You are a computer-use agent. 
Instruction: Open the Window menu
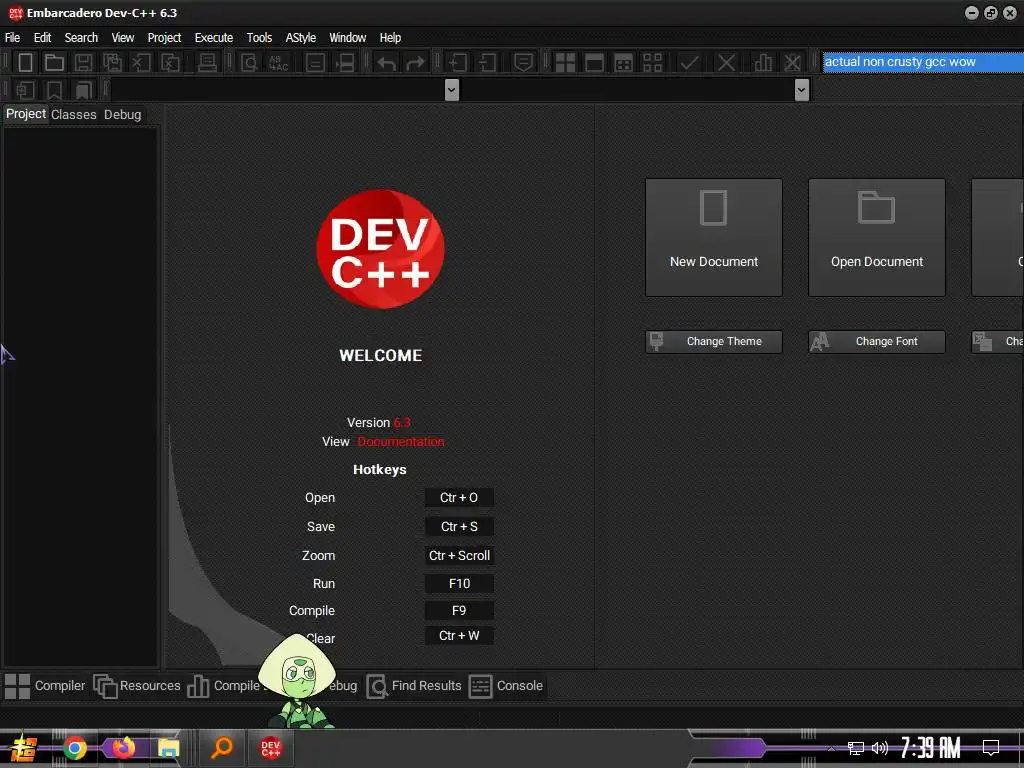347,38
